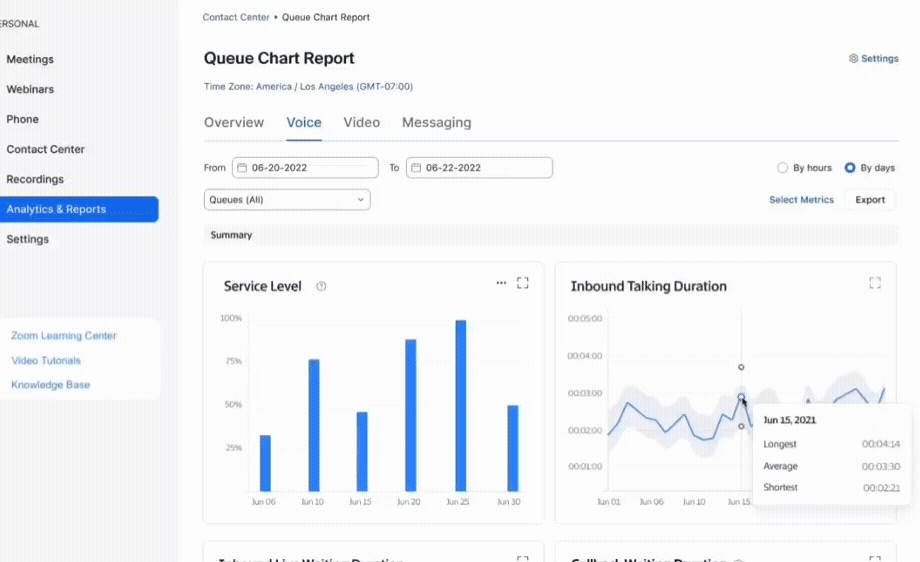Click the Average 00:03:30 tooltip value
This screenshot has width=920, height=562.
(881, 466)
